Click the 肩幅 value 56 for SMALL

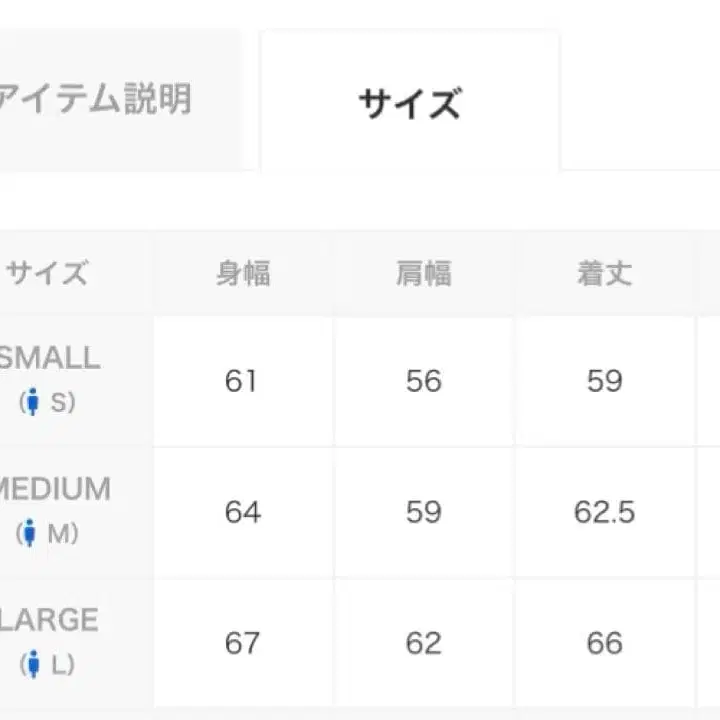point(424,381)
